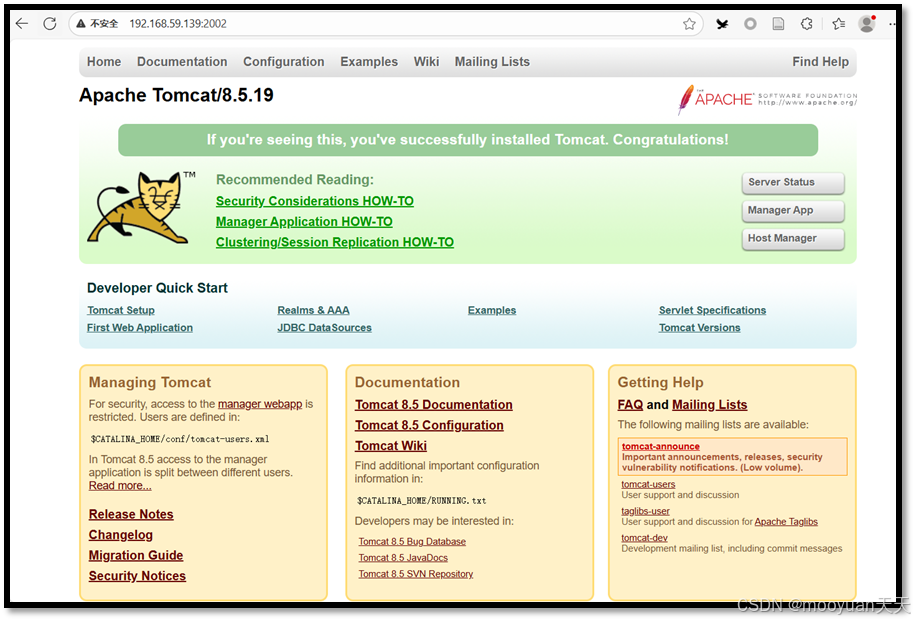Open the Tomcat Wiki link
The width and height of the screenshot is (915, 621).
pos(391,446)
